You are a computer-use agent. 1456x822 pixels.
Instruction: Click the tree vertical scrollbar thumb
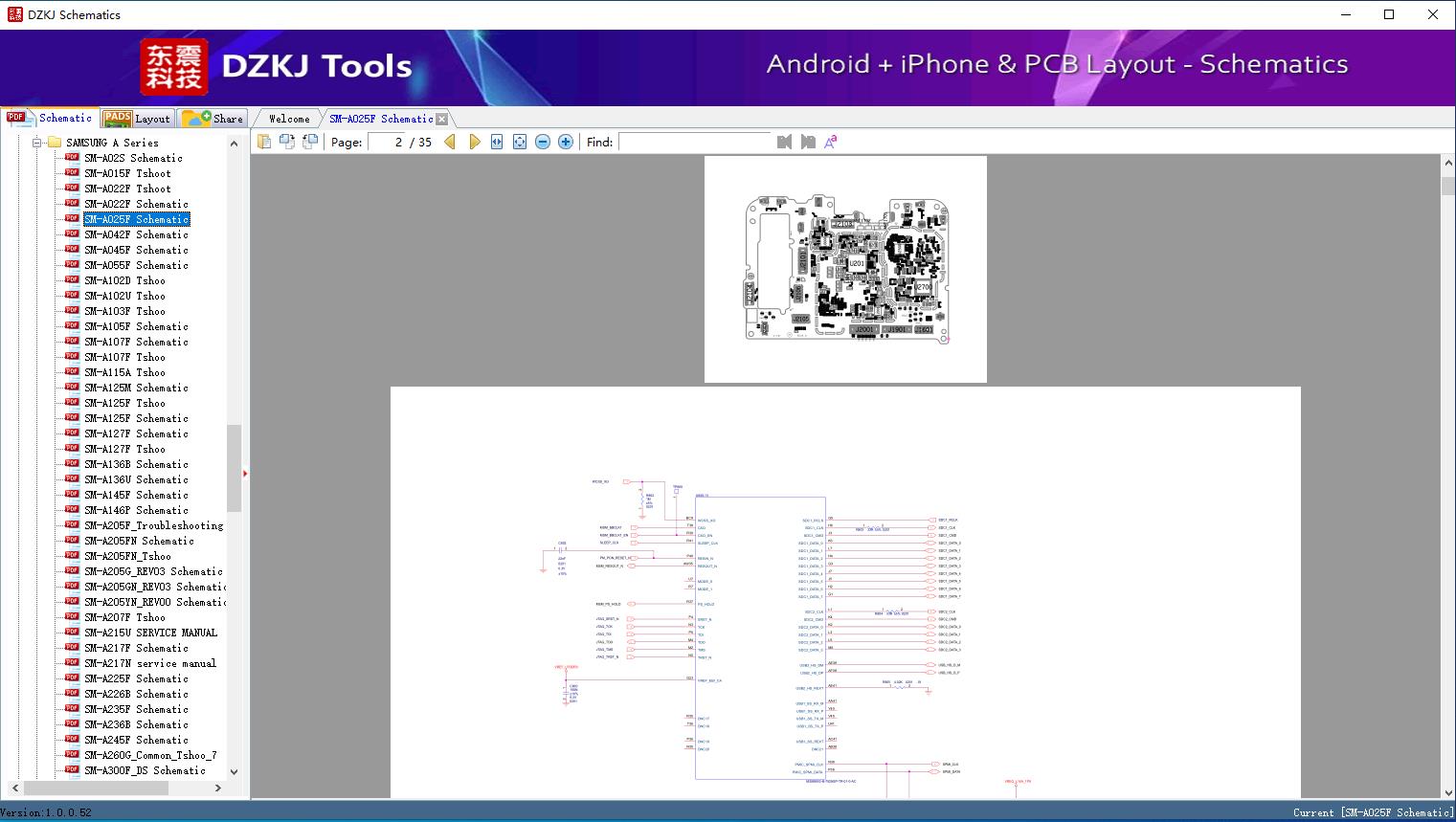(x=234, y=468)
